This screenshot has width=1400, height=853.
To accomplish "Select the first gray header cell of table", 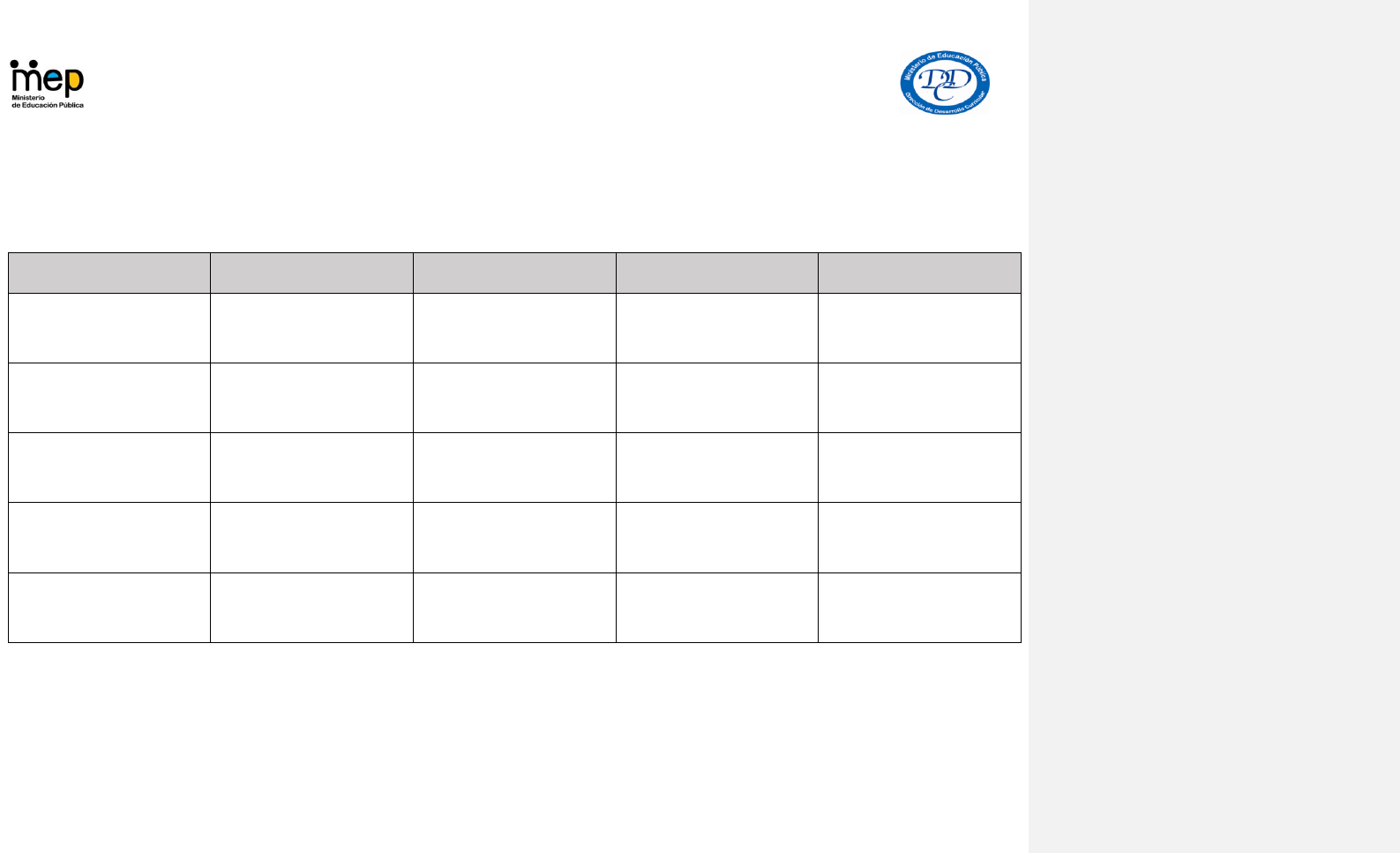I will click(109, 273).
